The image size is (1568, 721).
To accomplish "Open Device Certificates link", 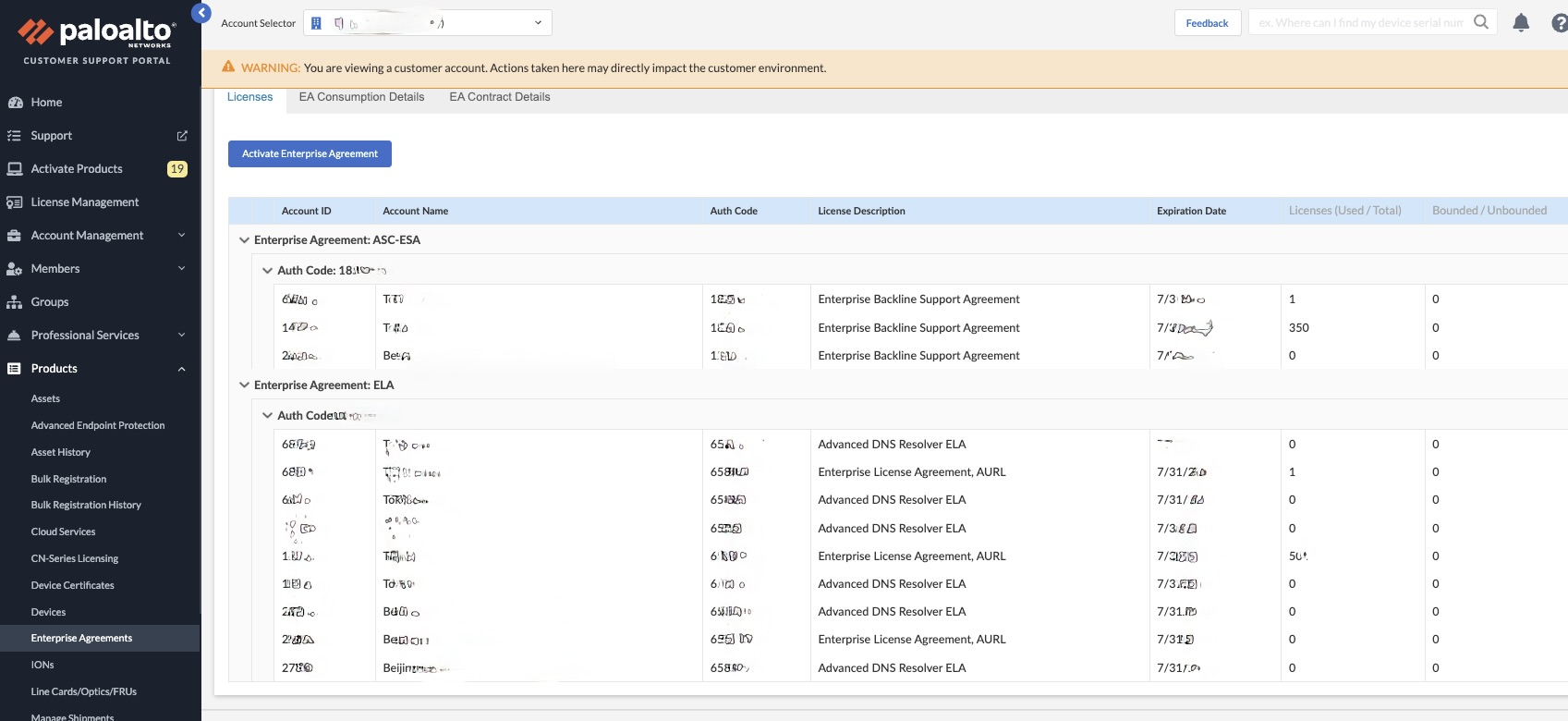I will click(73, 586).
